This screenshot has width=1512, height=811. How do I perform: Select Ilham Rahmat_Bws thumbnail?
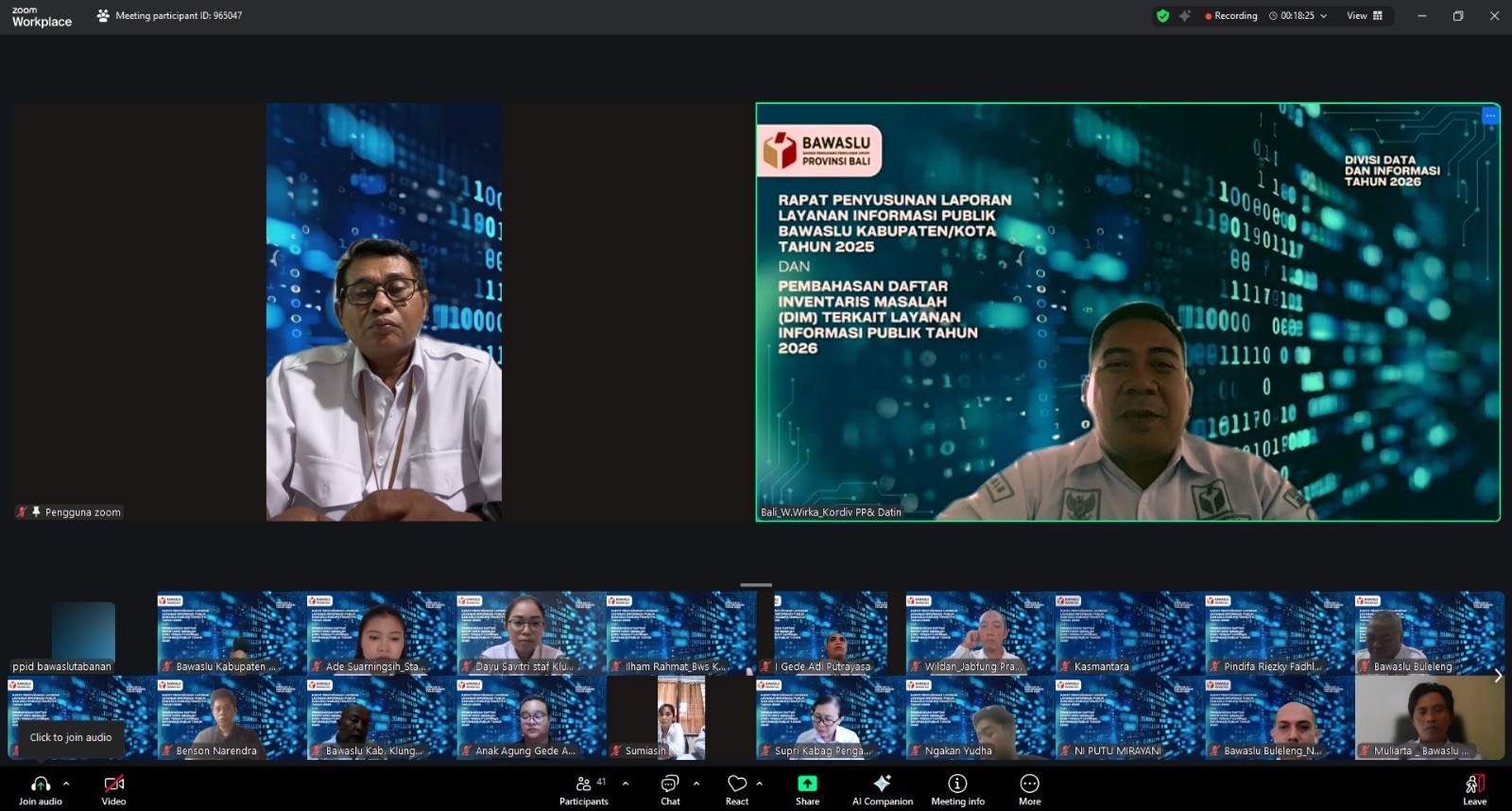point(680,633)
